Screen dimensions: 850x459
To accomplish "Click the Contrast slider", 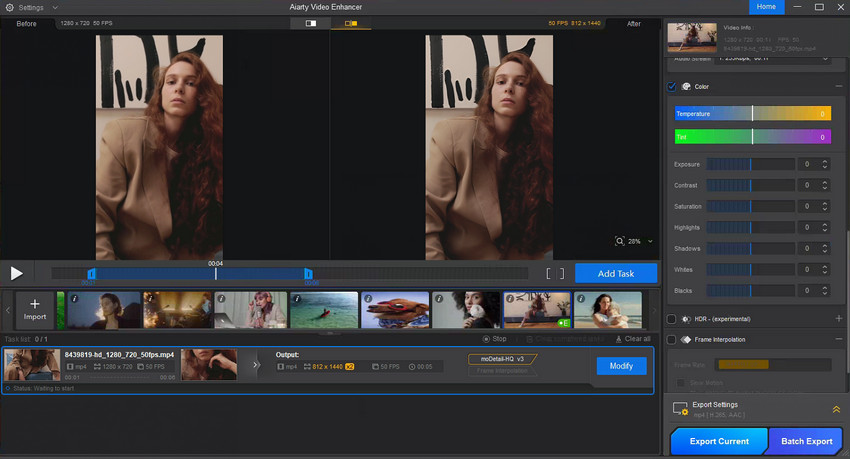I will click(x=750, y=185).
